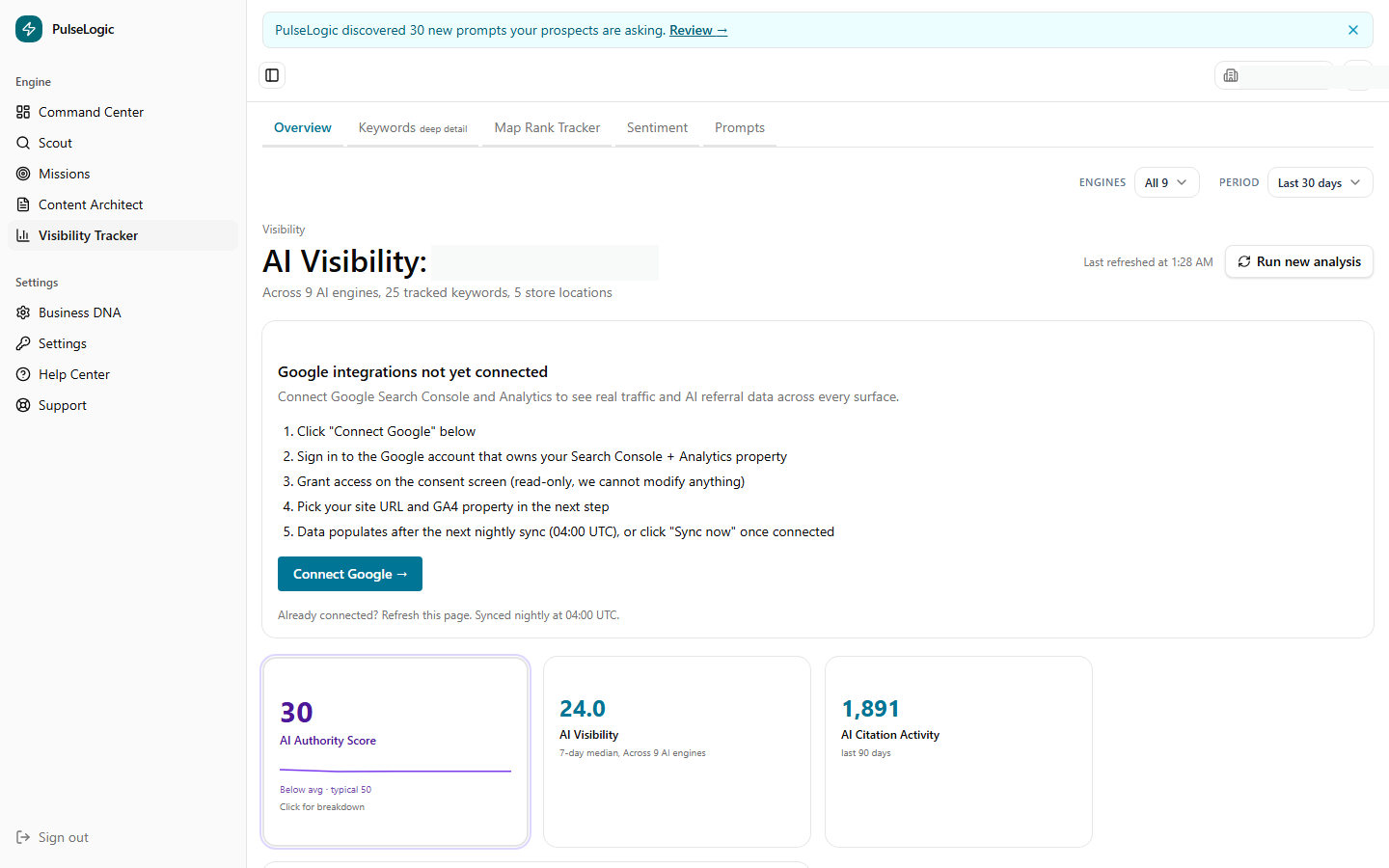Open Scout via its magnifier icon
This screenshot has height=868, width=1389.
[23, 143]
